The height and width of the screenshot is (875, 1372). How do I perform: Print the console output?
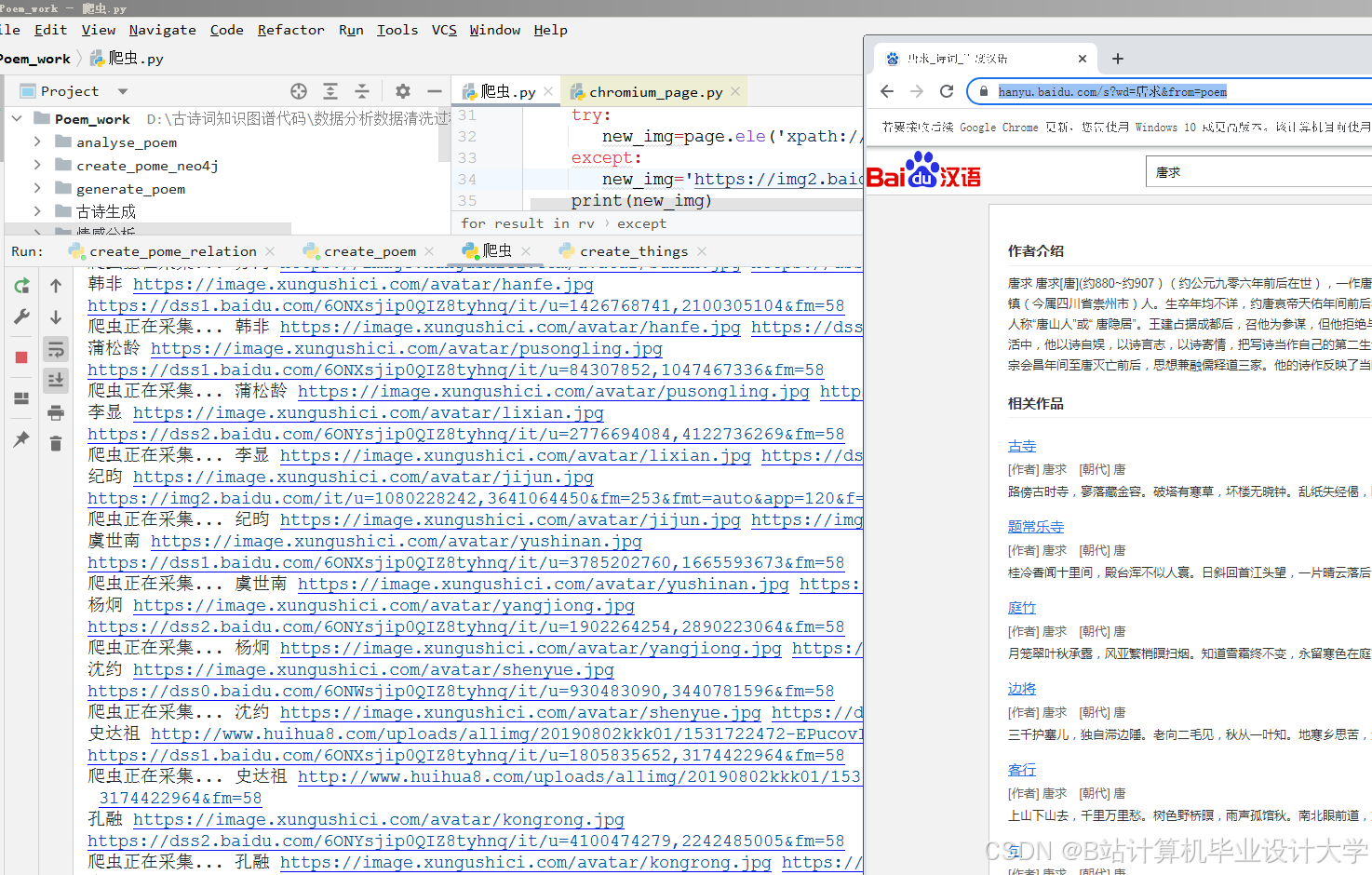(55, 413)
